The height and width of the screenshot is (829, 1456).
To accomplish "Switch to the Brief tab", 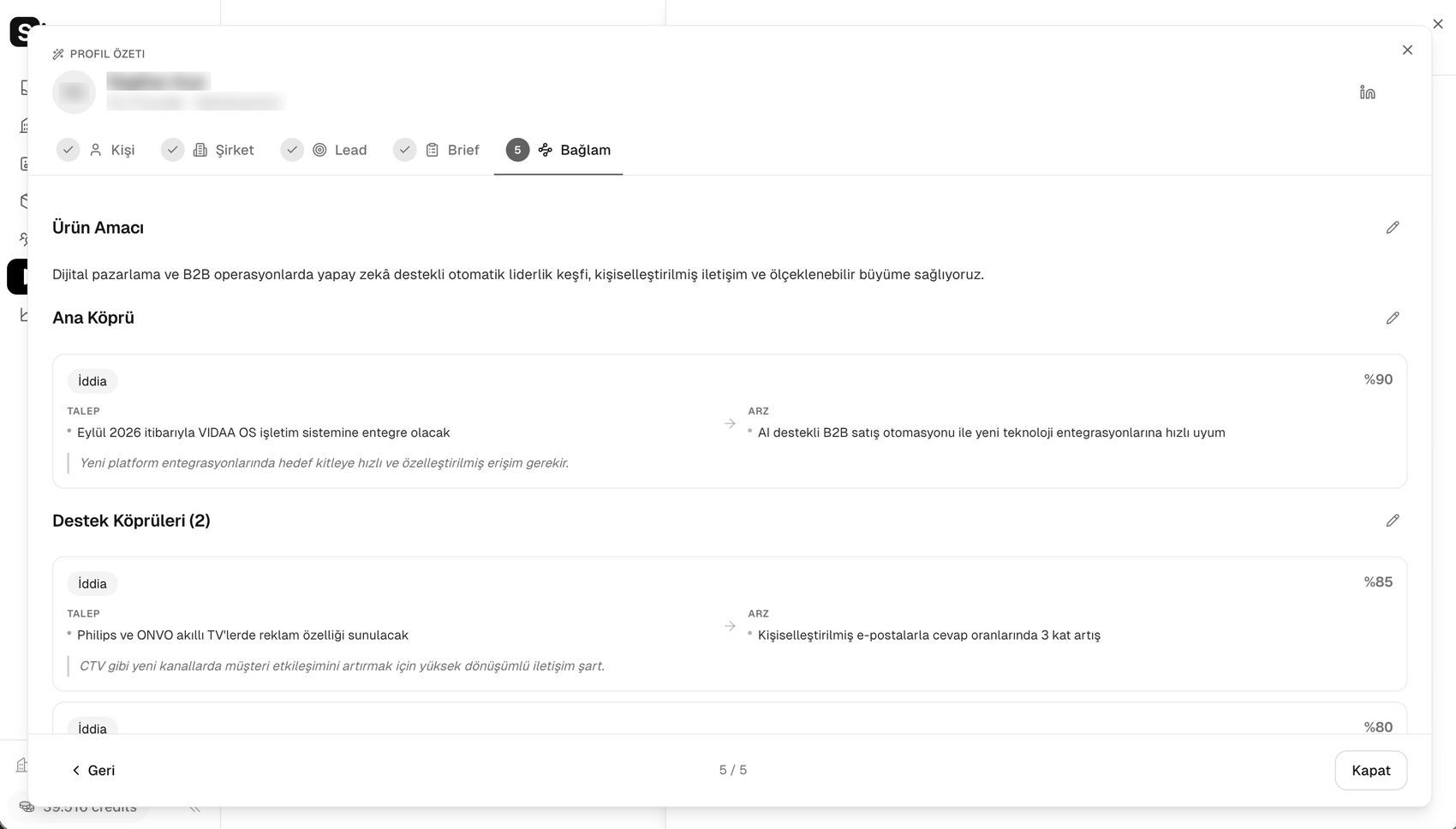I will [x=452, y=150].
